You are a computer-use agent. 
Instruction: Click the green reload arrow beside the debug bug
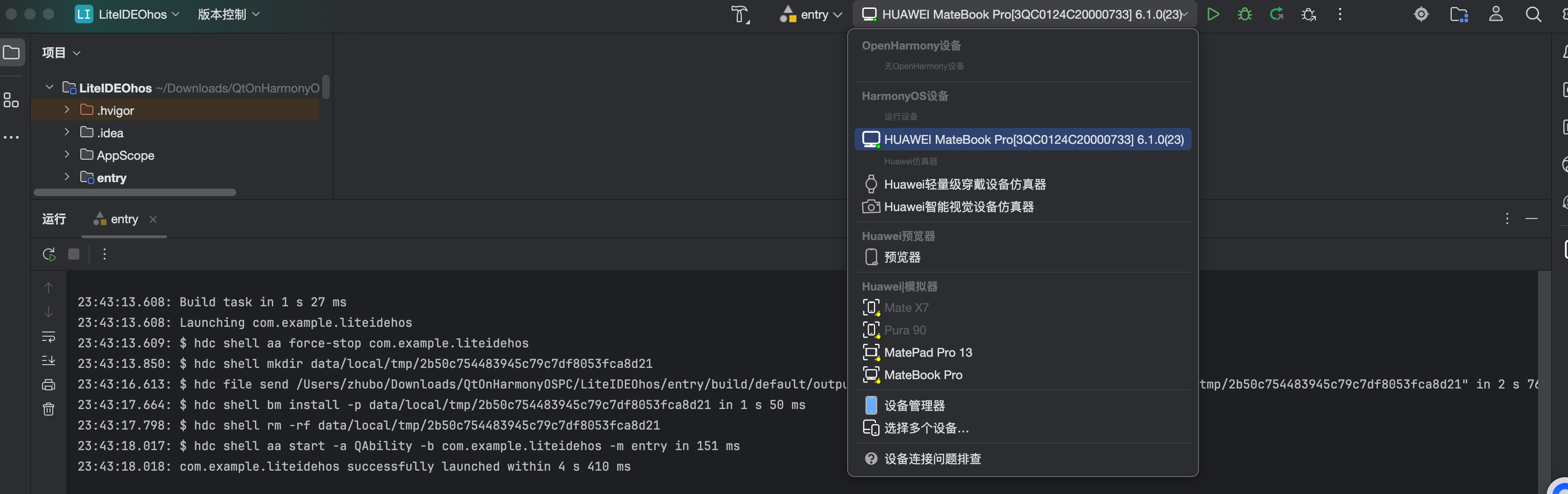point(1277,14)
